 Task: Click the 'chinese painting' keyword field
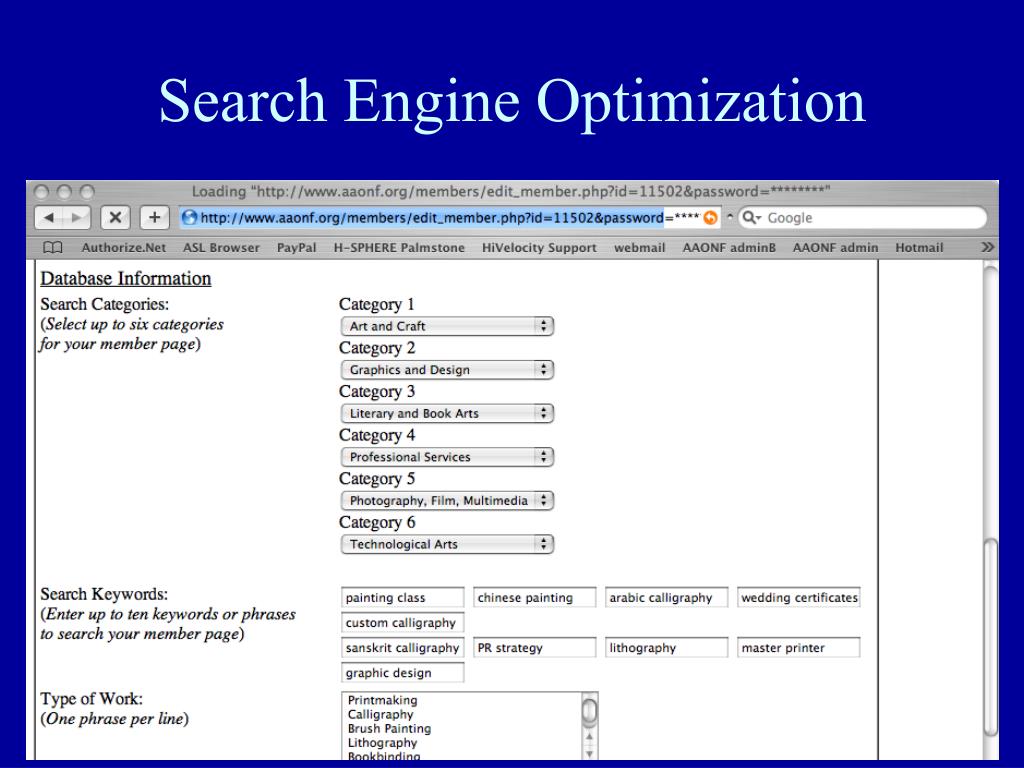tap(534, 598)
